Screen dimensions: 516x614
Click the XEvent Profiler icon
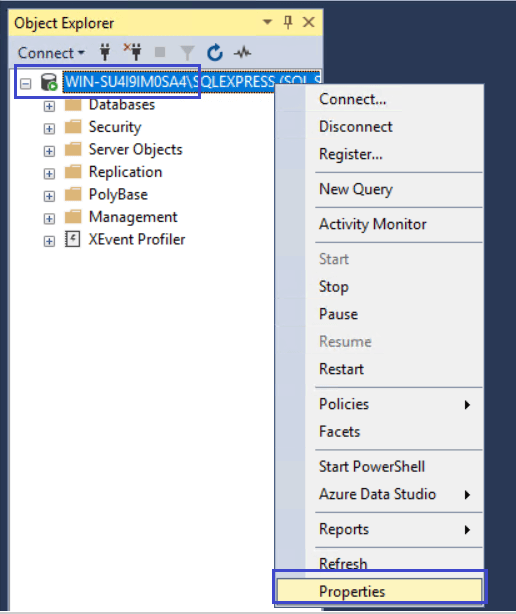73,239
